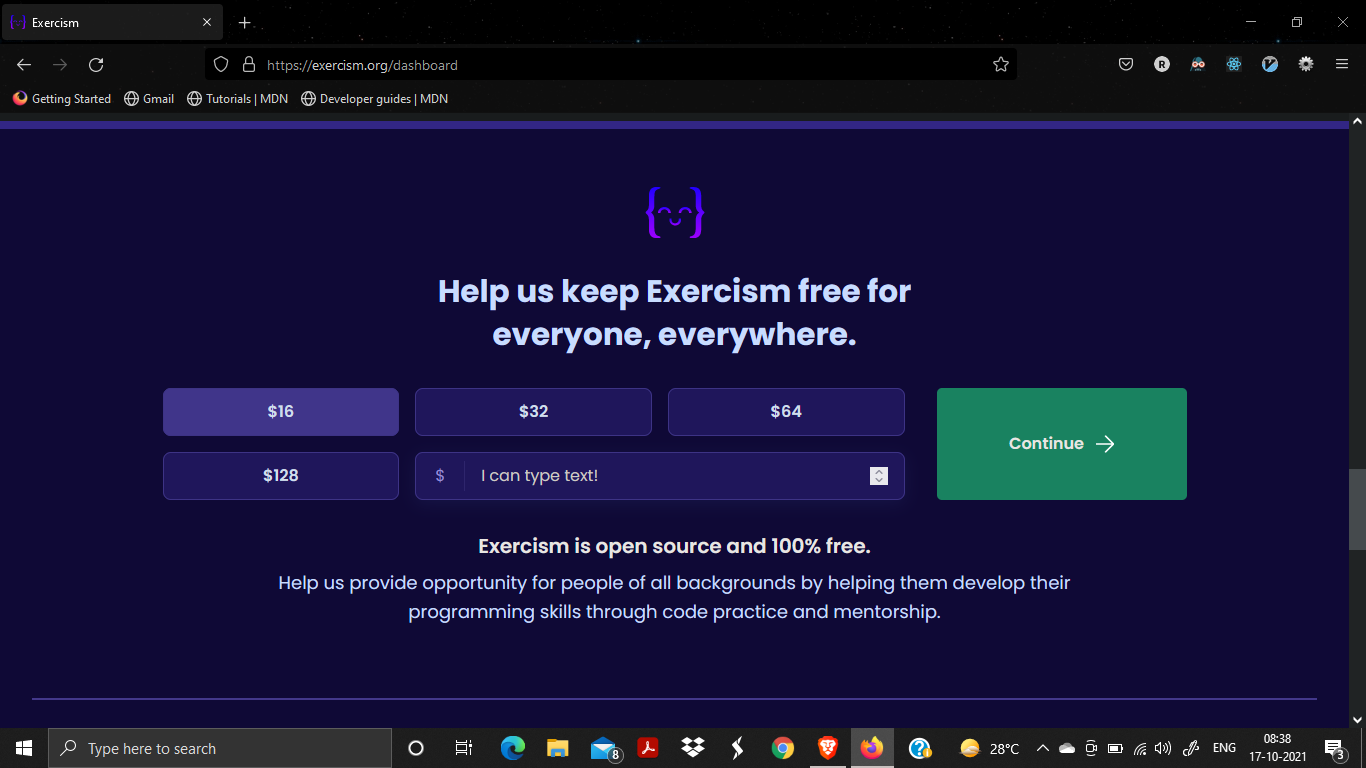Click the circular V extension icon

(x=1269, y=64)
